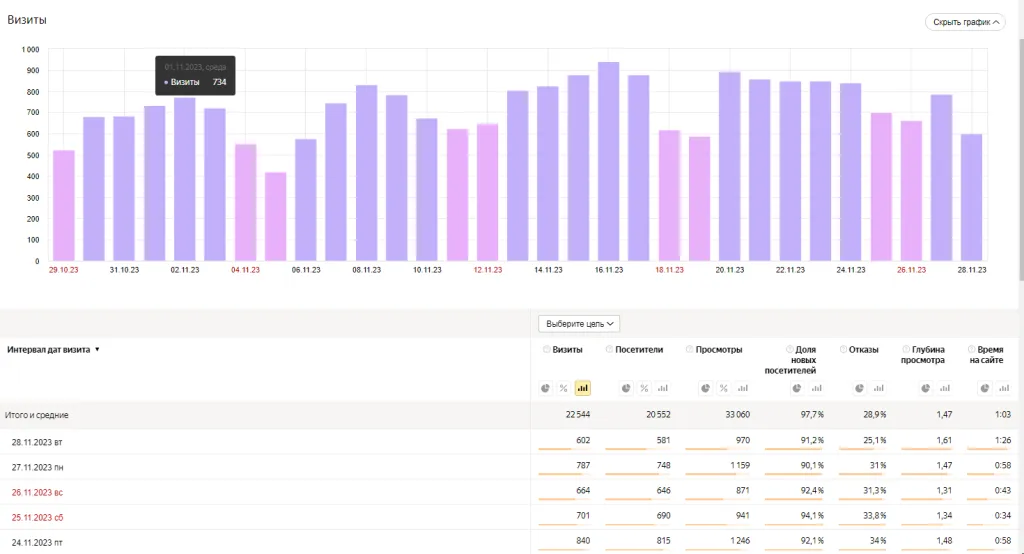
Task: Select pie chart icon under Доля новых посетителей
Action: (x=797, y=388)
